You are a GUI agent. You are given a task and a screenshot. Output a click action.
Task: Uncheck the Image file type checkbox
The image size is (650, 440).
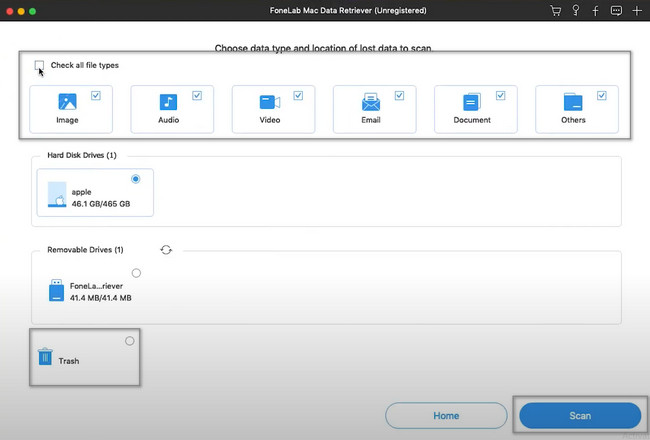pos(96,96)
